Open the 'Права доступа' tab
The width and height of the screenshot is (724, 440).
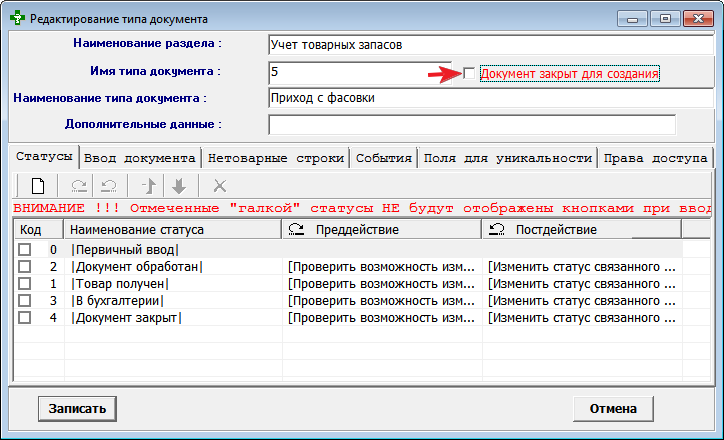click(655, 158)
